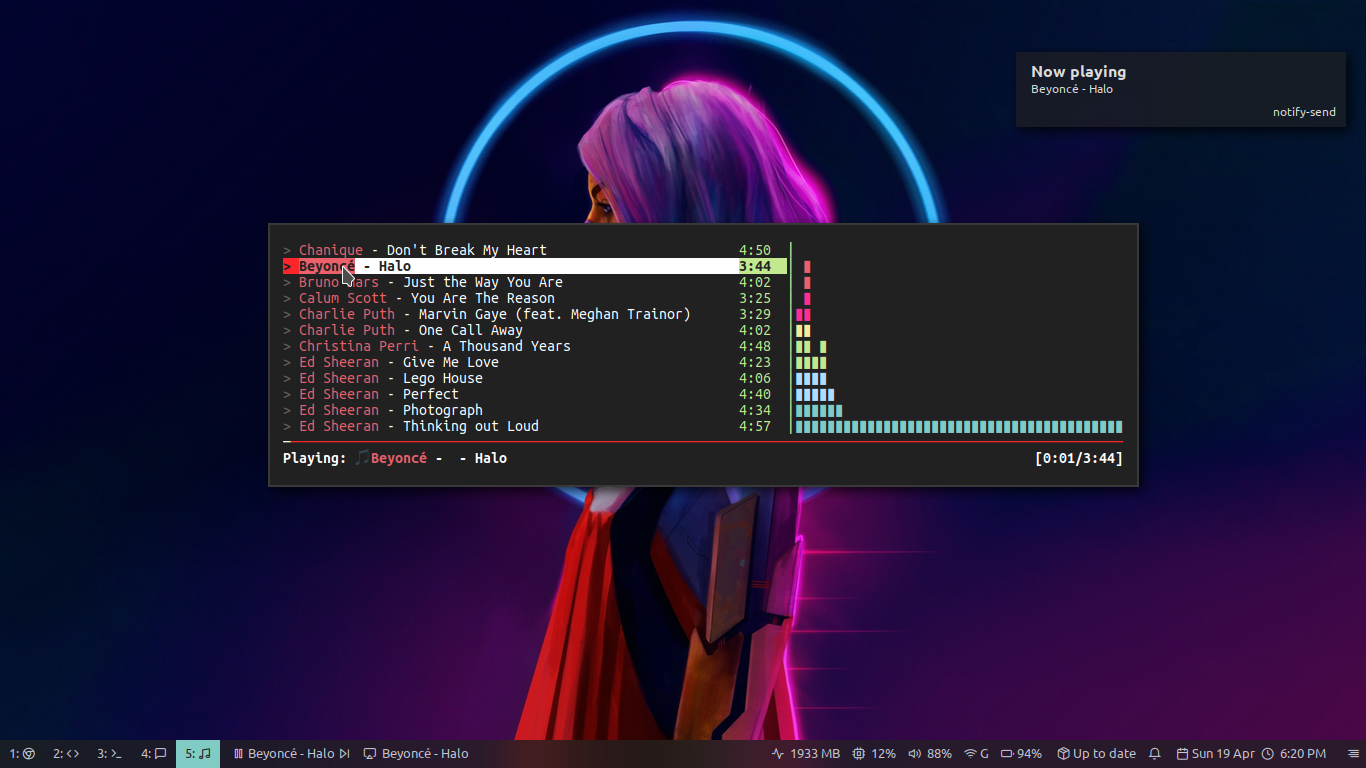The width and height of the screenshot is (1366, 768).
Task: Click the Playing status line for Halo
Action: [395, 458]
